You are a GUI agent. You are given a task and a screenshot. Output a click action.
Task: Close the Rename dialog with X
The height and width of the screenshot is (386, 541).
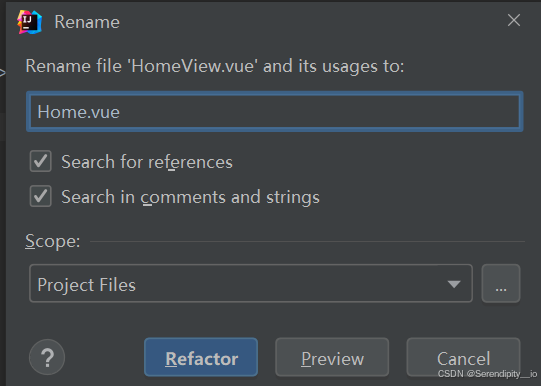tap(514, 20)
